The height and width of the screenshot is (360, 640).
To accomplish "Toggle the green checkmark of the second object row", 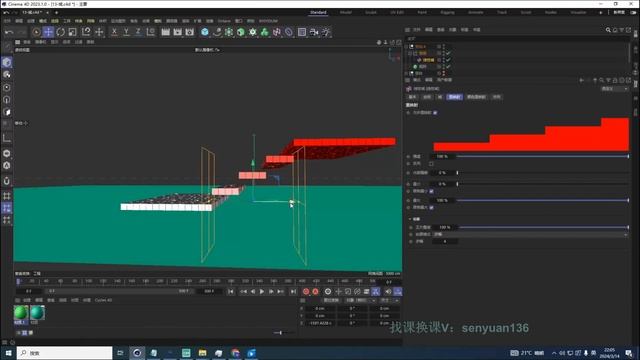I will click(448, 53).
